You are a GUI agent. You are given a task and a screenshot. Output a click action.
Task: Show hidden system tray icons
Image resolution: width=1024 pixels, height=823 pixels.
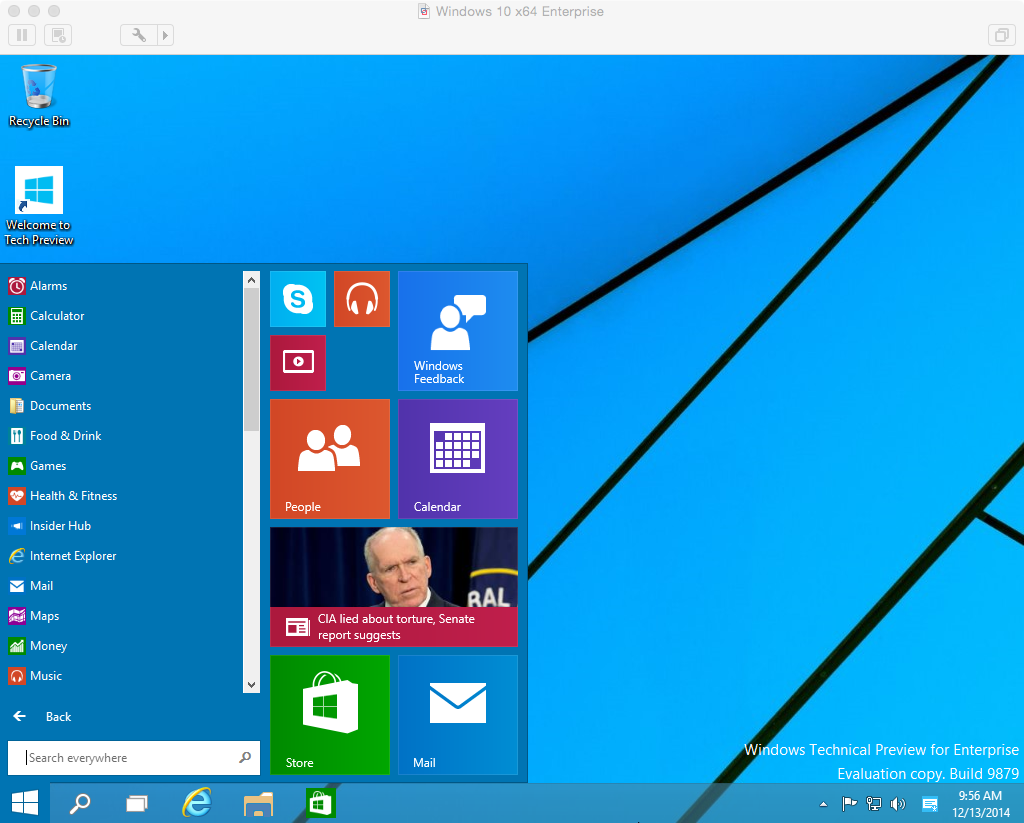click(x=824, y=804)
